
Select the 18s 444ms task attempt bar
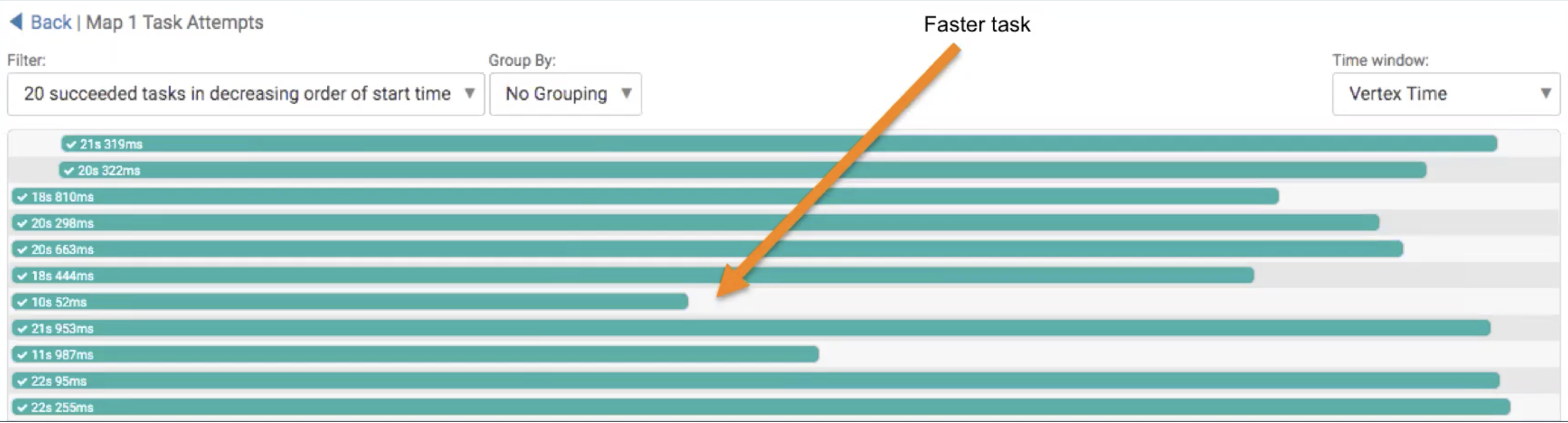633,275
